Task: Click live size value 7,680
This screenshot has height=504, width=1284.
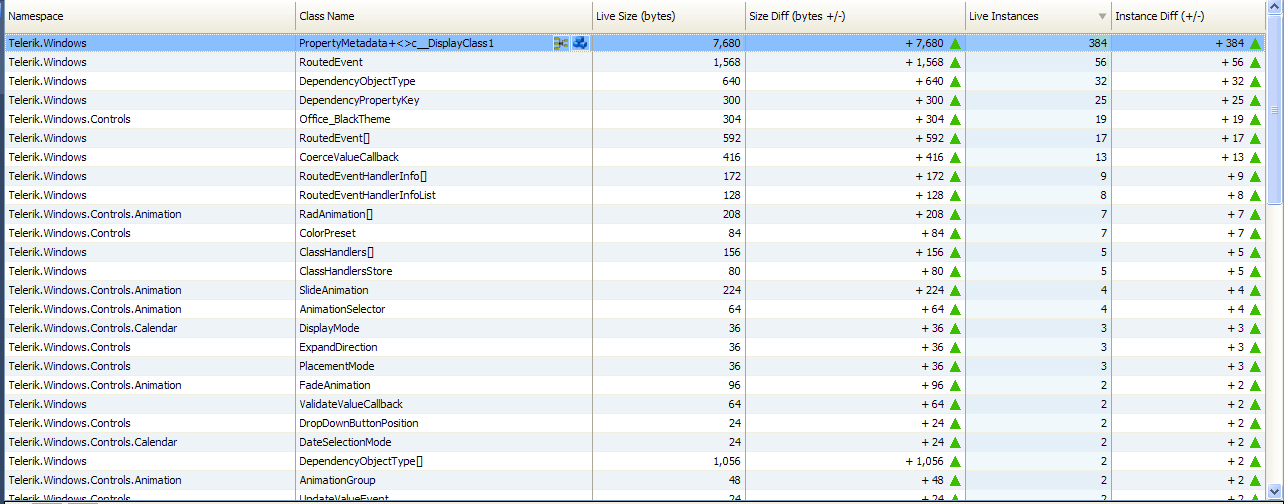Action: [727, 44]
